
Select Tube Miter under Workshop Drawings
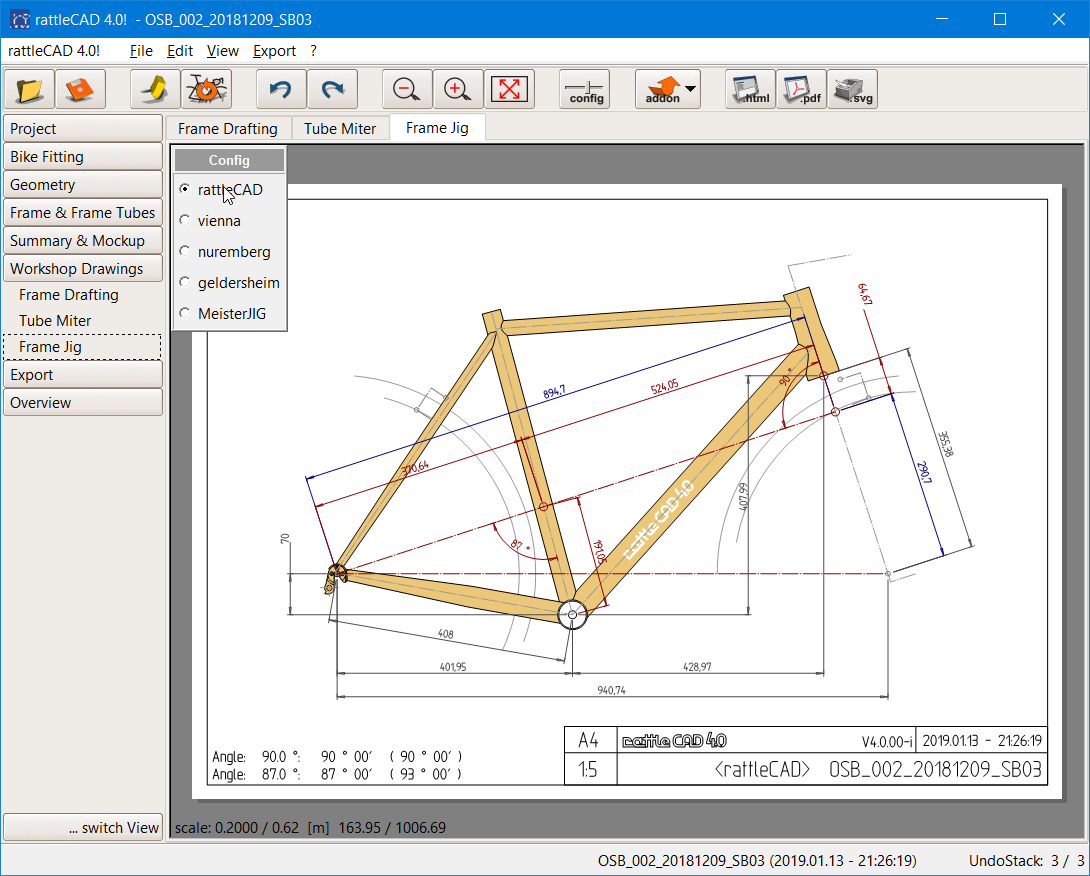(x=55, y=321)
